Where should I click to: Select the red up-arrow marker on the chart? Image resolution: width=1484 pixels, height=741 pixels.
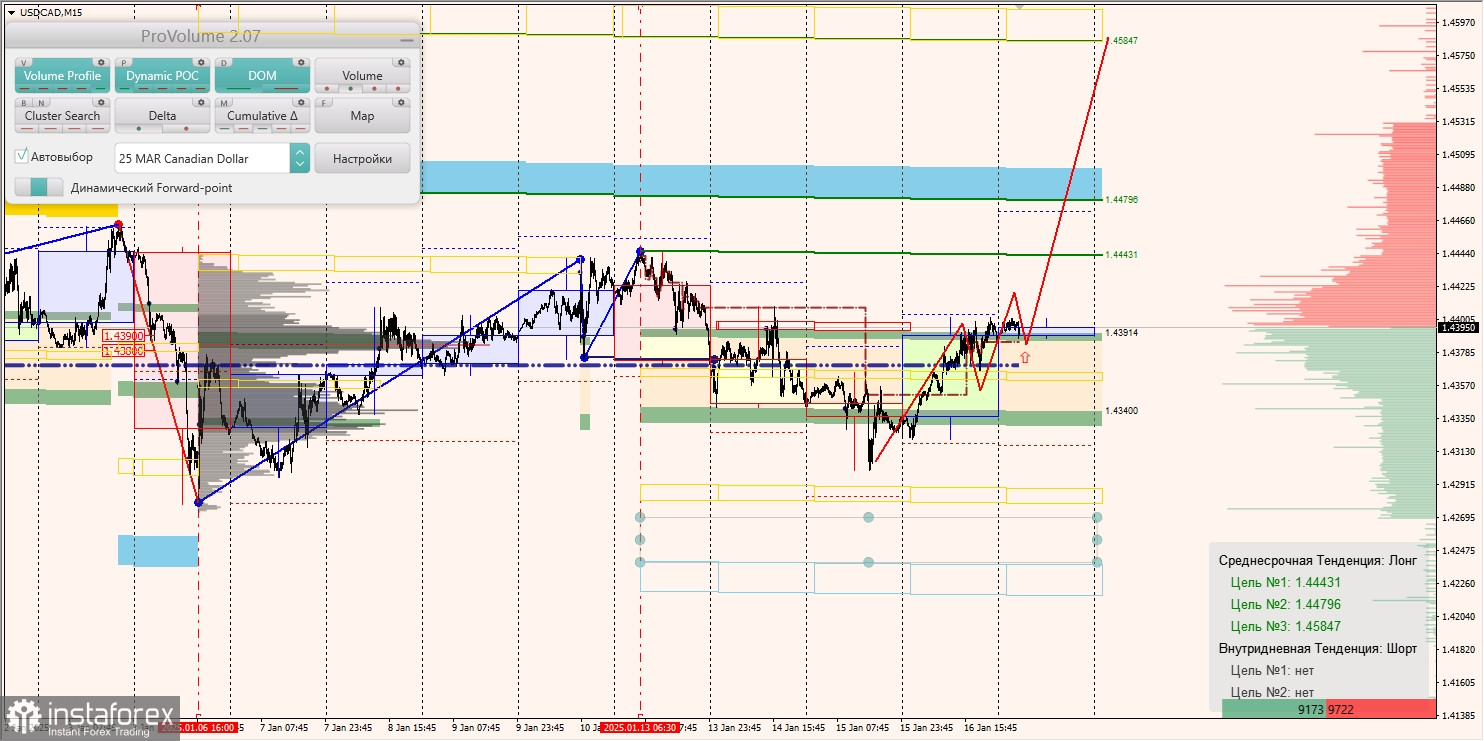click(1025, 356)
